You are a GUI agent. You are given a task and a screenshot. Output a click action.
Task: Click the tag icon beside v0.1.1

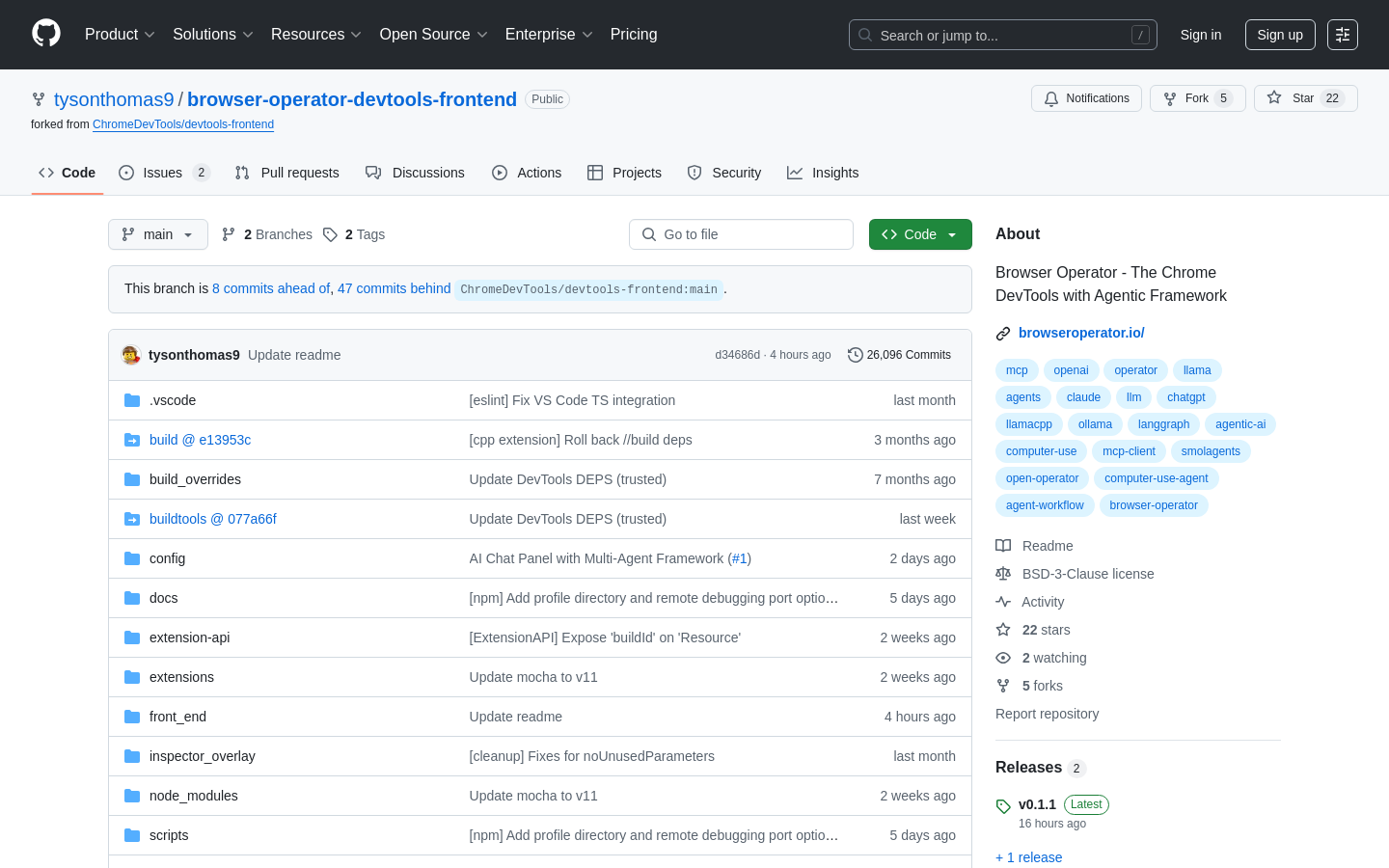[1003, 806]
